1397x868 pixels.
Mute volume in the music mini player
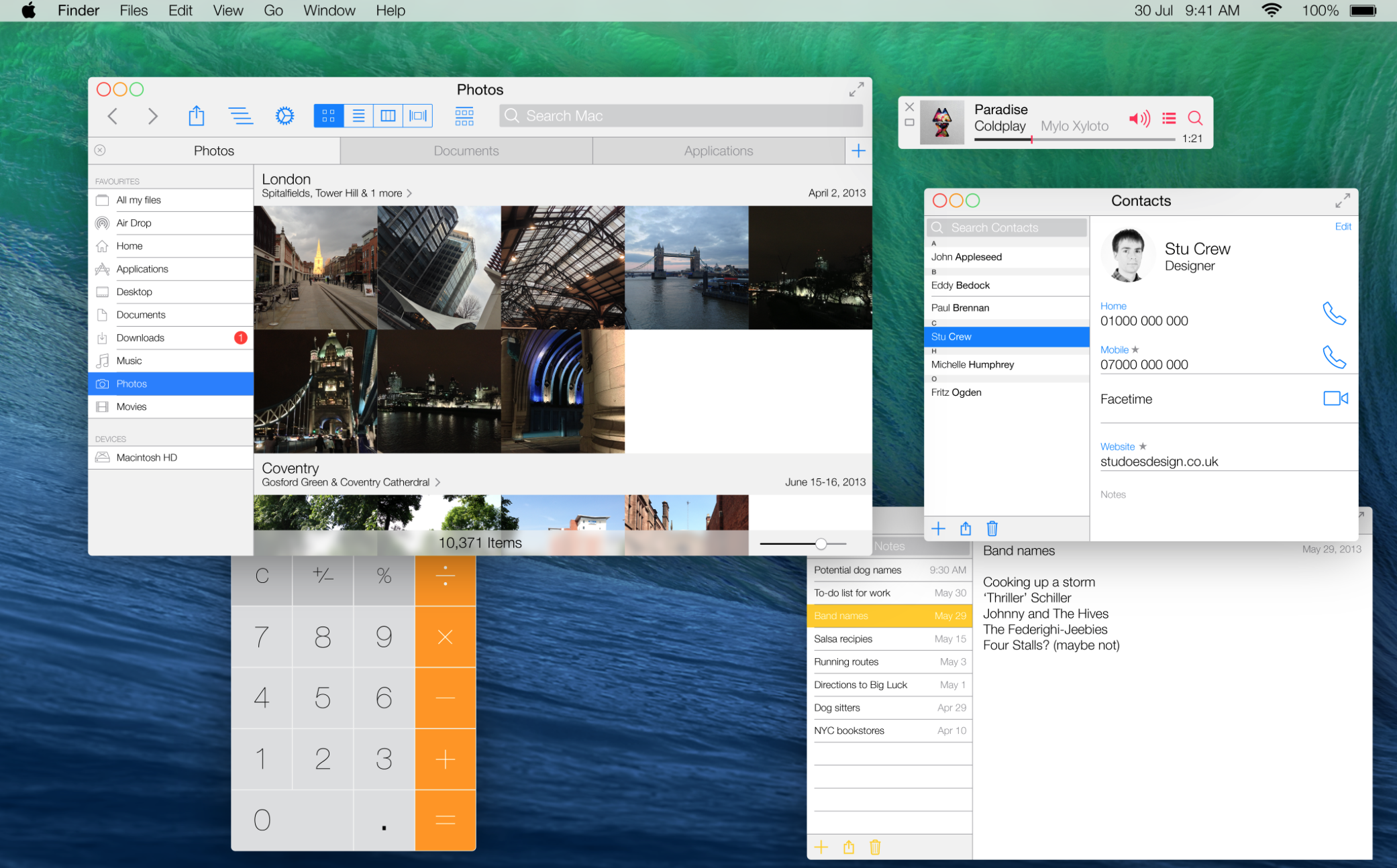point(1139,119)
